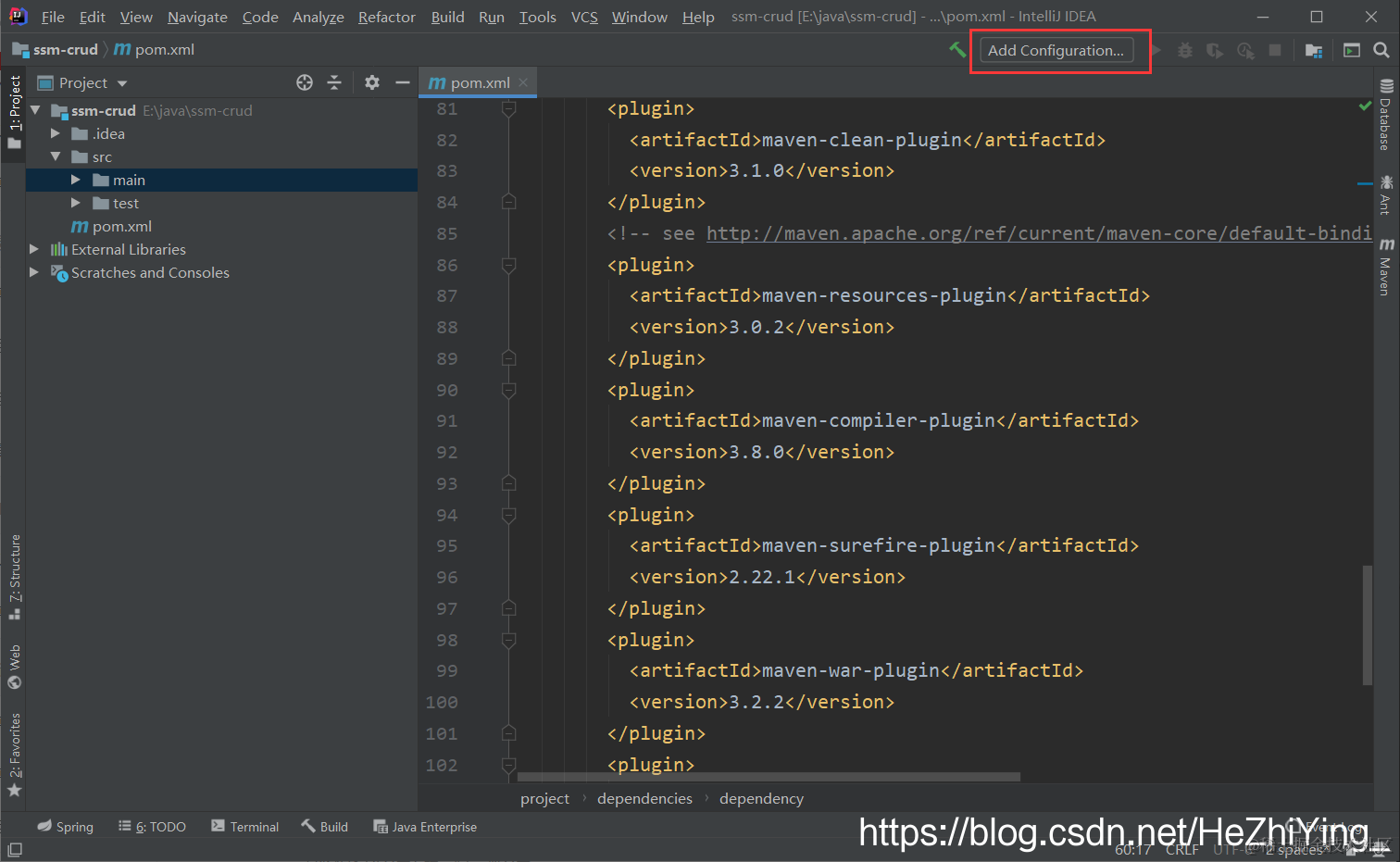The height and width of the screenshot is (862, 1400).
Task: Expand Scratches and Consoles node
Action: pos(34,272)
